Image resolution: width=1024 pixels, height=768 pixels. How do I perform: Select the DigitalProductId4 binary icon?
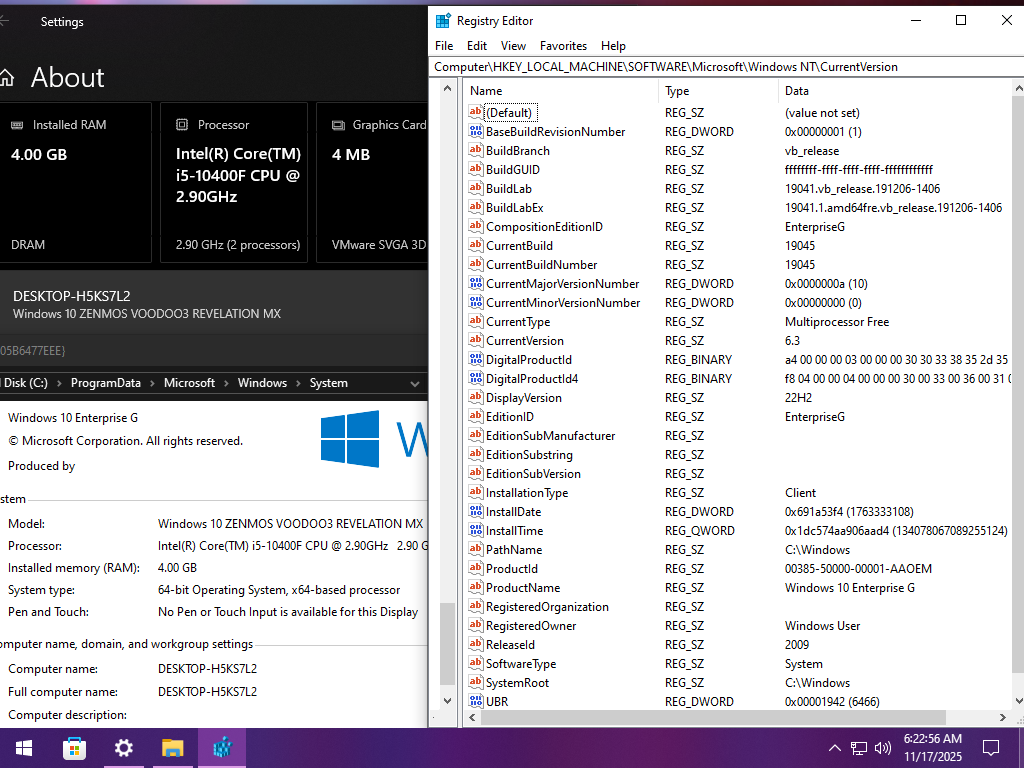[475, 378]
